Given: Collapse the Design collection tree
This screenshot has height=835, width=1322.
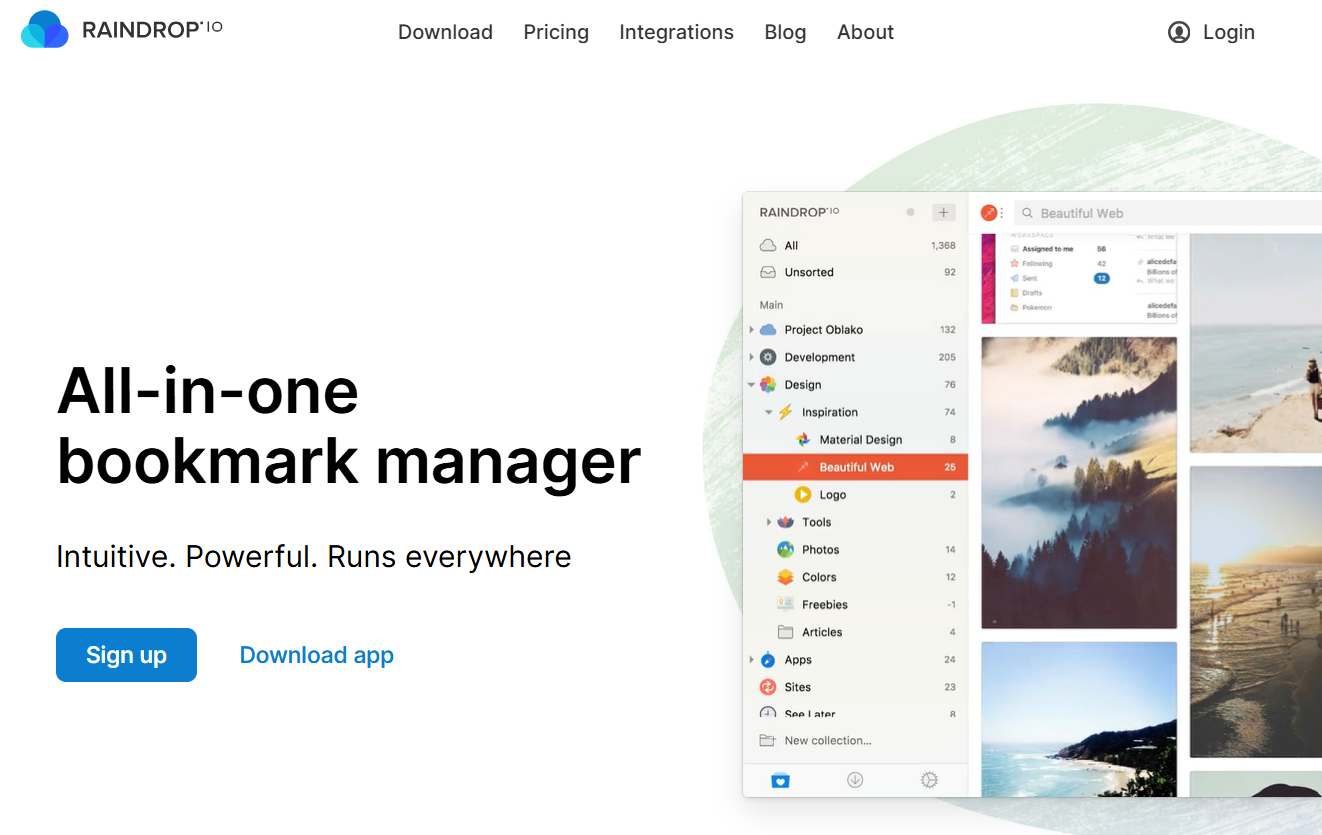Looking at the screenshot, I should coord(752,385).
